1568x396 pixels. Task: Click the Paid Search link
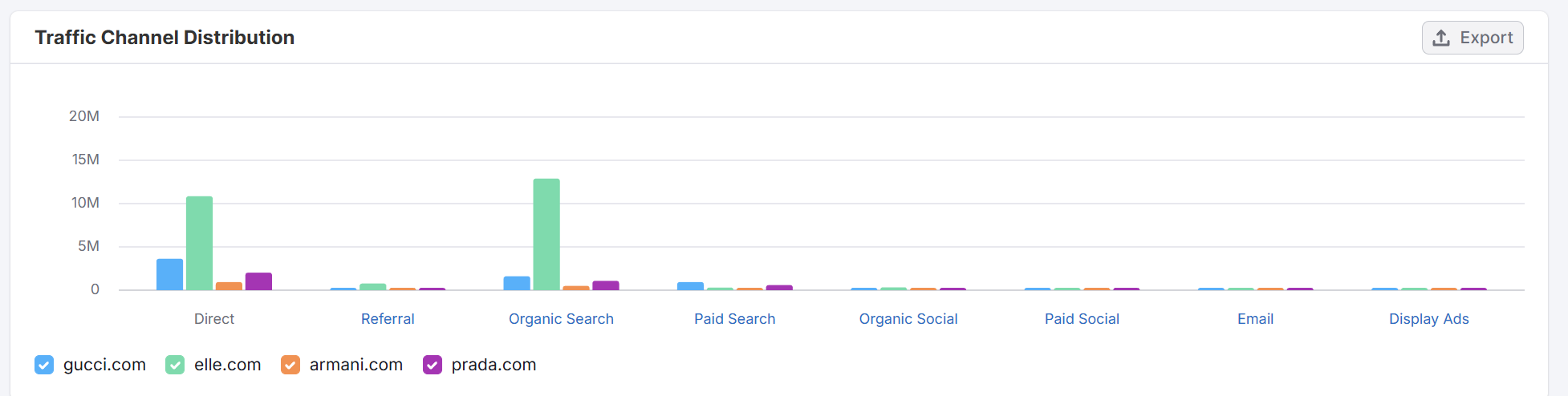pyautogui.click(x=734, y=319)
